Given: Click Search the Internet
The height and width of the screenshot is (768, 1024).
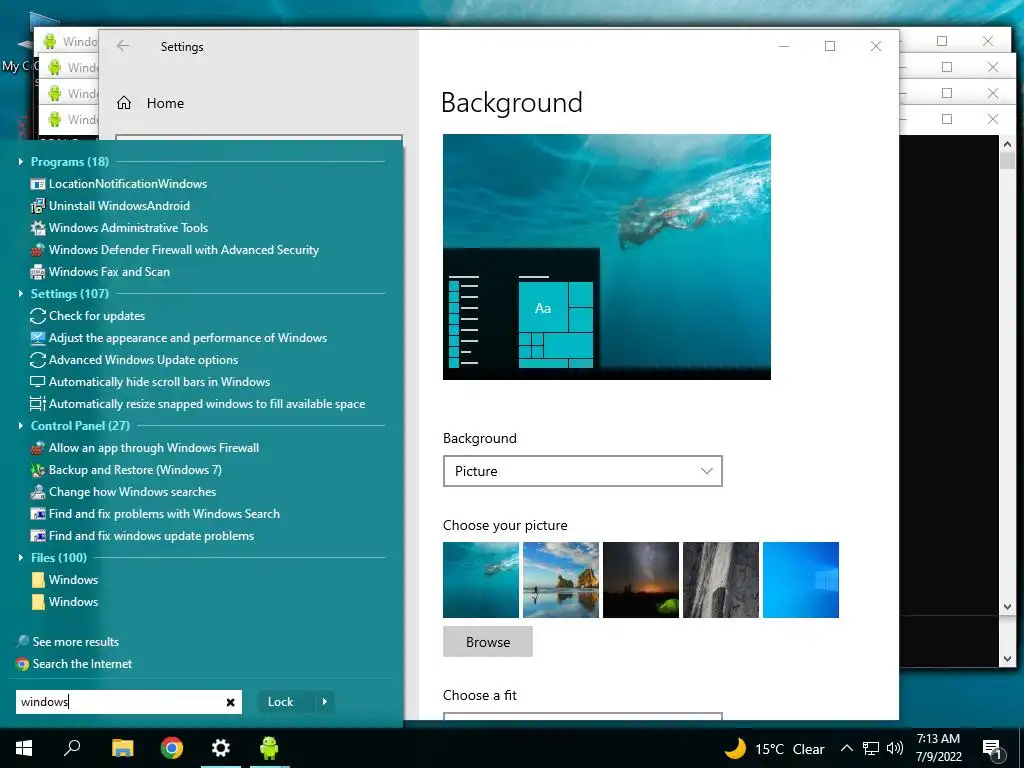Looking at the screenshot, I should pos(74,664).
